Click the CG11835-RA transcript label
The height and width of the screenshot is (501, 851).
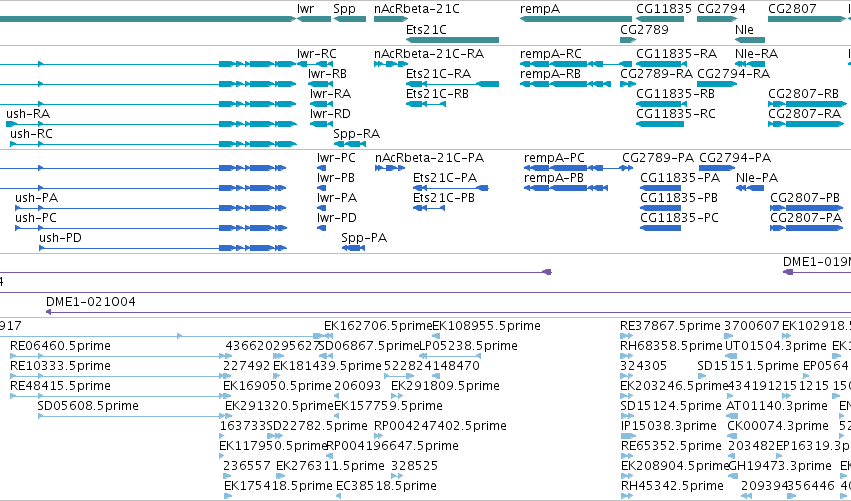[676, 54]
